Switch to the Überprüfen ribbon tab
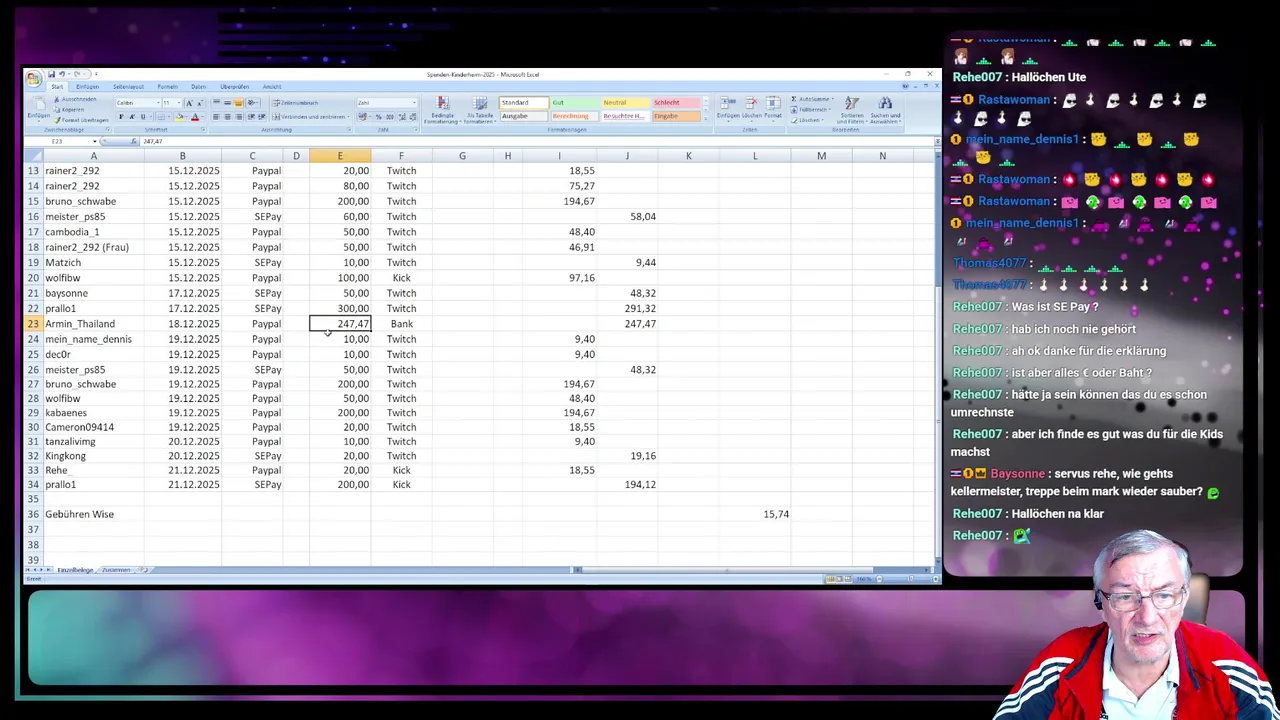This screenshot has width=1280, height=720. pyautogui.click(x=234, y=87)
